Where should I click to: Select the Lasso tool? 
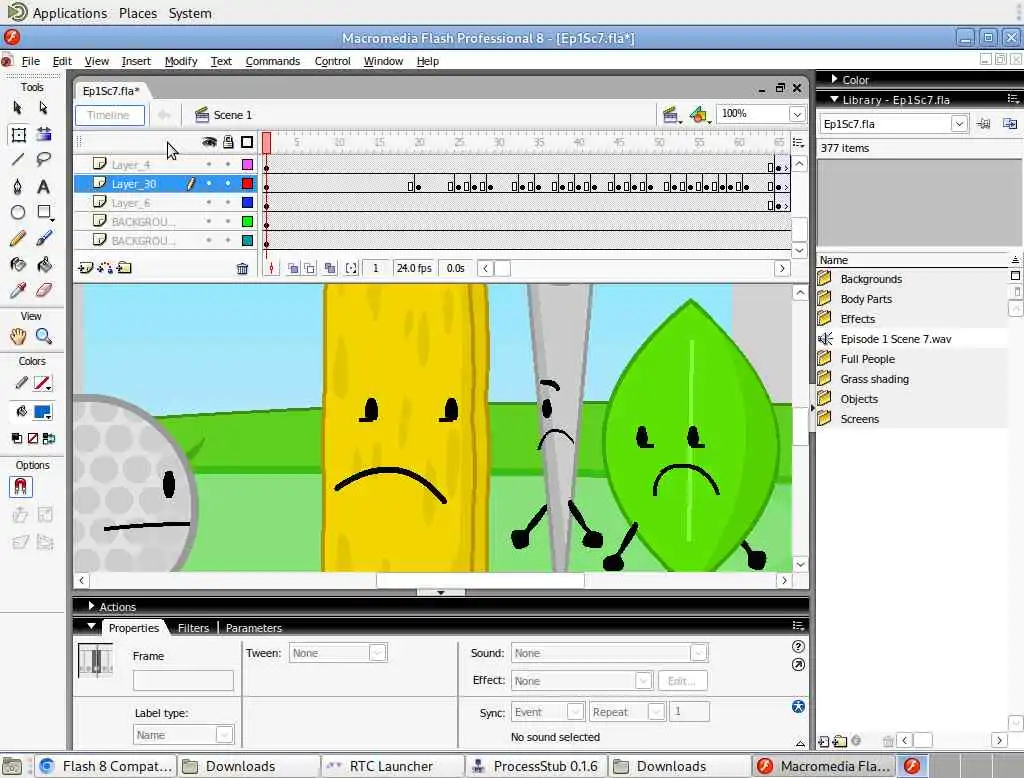(x=44, y=160)
